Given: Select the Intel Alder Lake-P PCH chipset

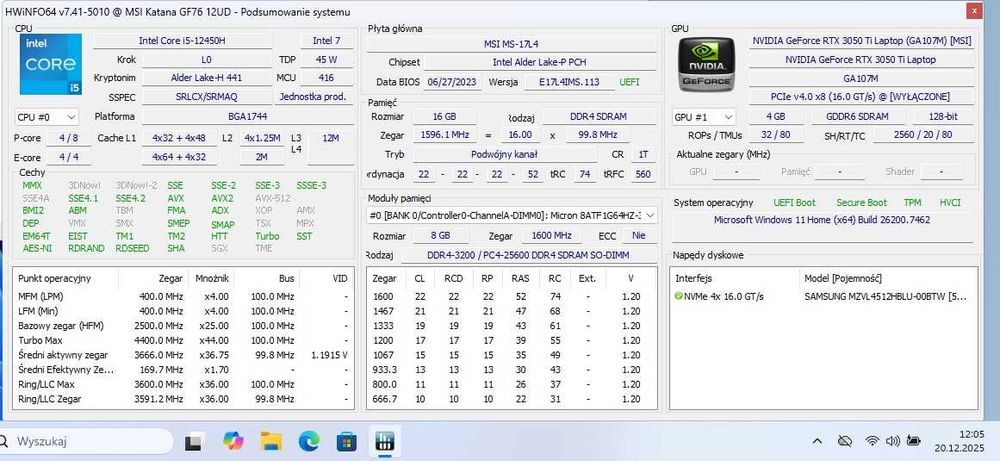Looking at the screenshot, I should click(540, 62).
